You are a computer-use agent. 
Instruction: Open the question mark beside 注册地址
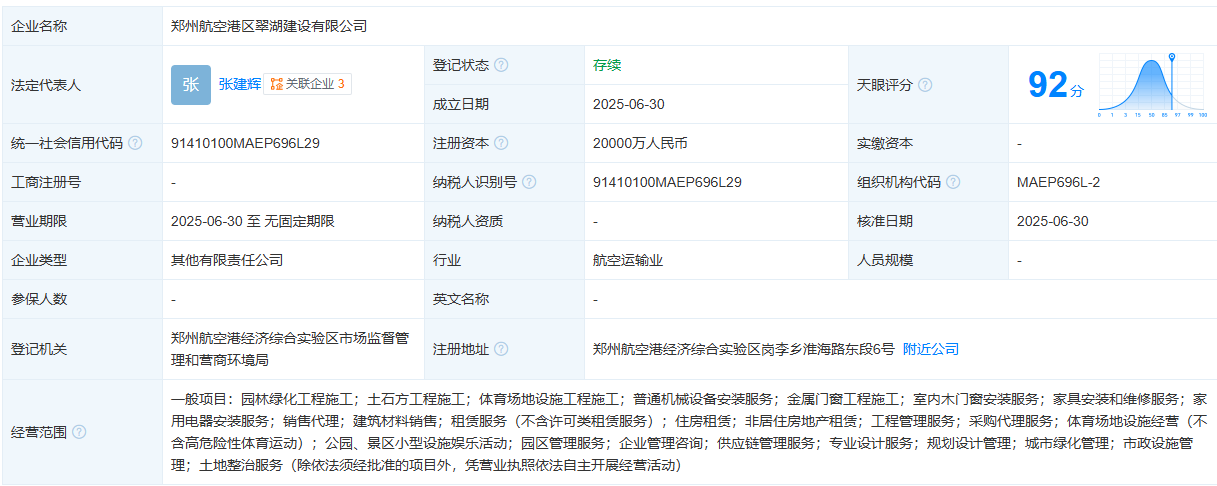click(501, 349)
